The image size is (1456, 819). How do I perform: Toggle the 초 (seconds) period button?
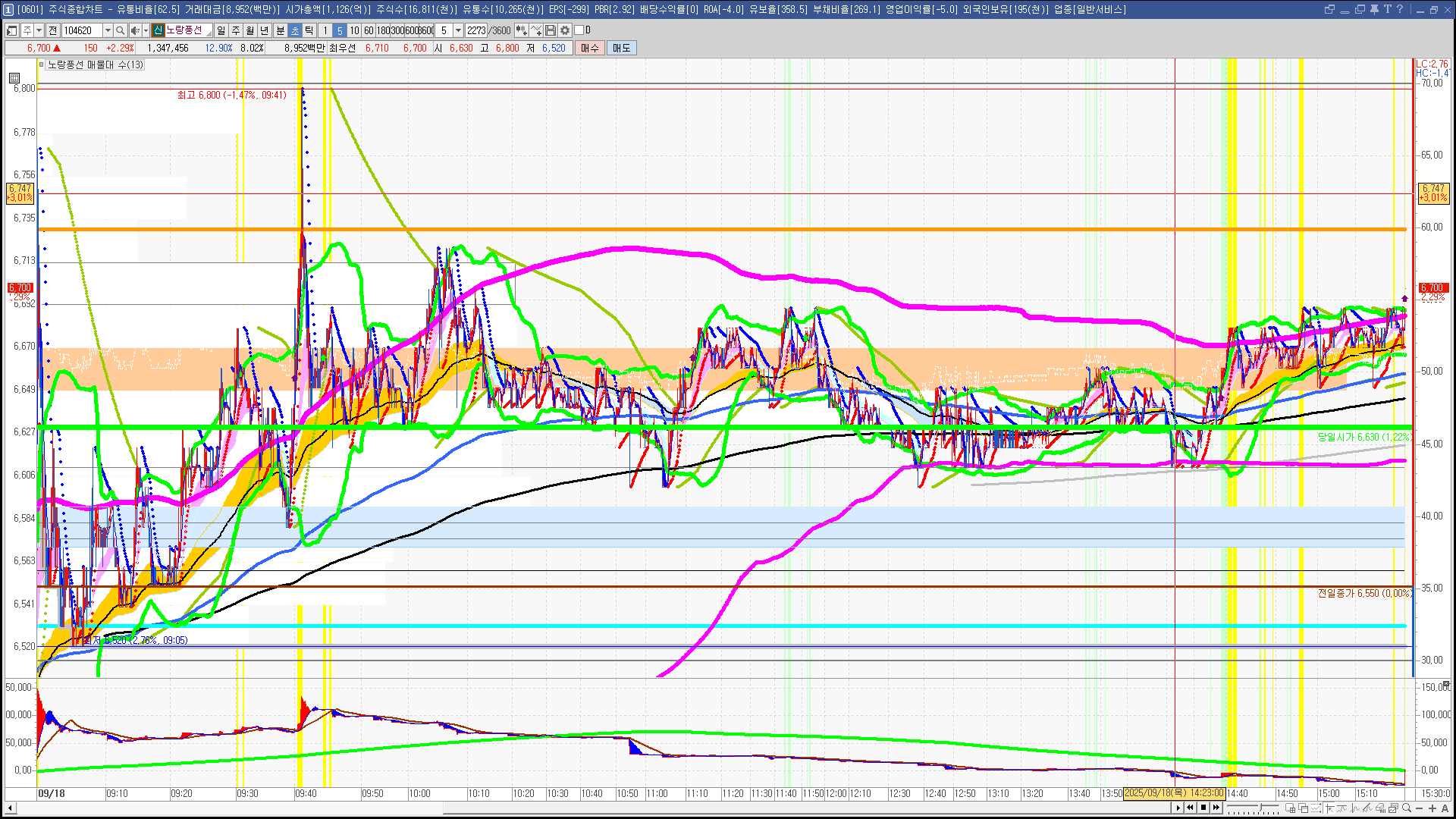[295, 30]
